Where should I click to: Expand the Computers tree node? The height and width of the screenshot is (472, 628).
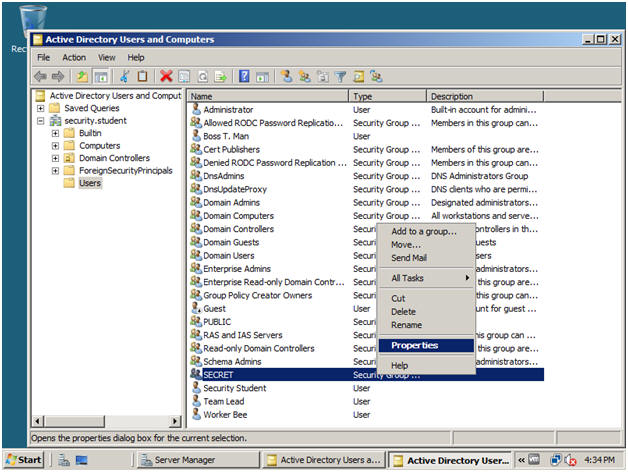pos(55,145)
